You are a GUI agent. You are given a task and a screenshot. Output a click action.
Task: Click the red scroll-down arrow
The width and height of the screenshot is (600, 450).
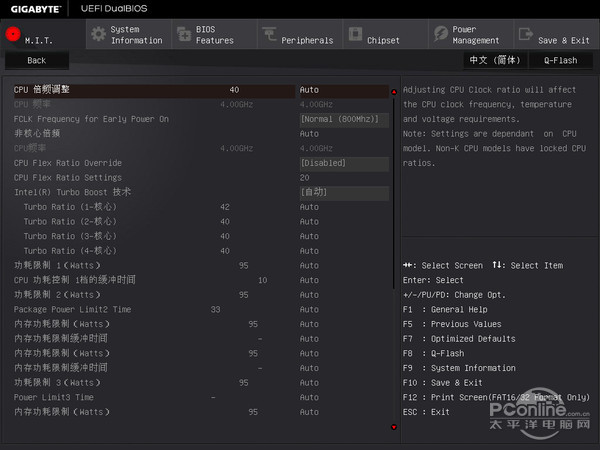(x=394, y=427)
